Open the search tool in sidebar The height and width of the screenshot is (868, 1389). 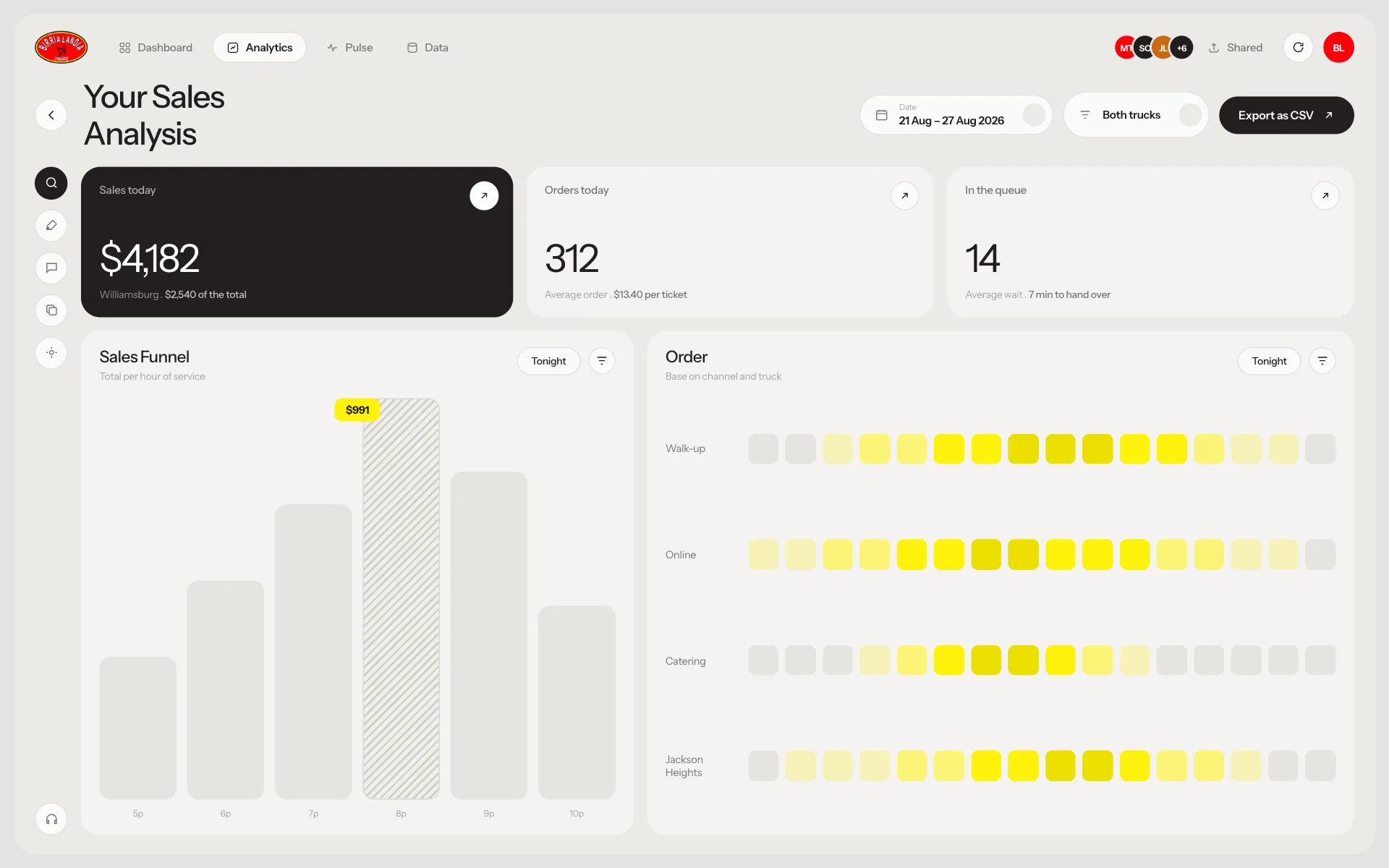(x=51, y=183)
